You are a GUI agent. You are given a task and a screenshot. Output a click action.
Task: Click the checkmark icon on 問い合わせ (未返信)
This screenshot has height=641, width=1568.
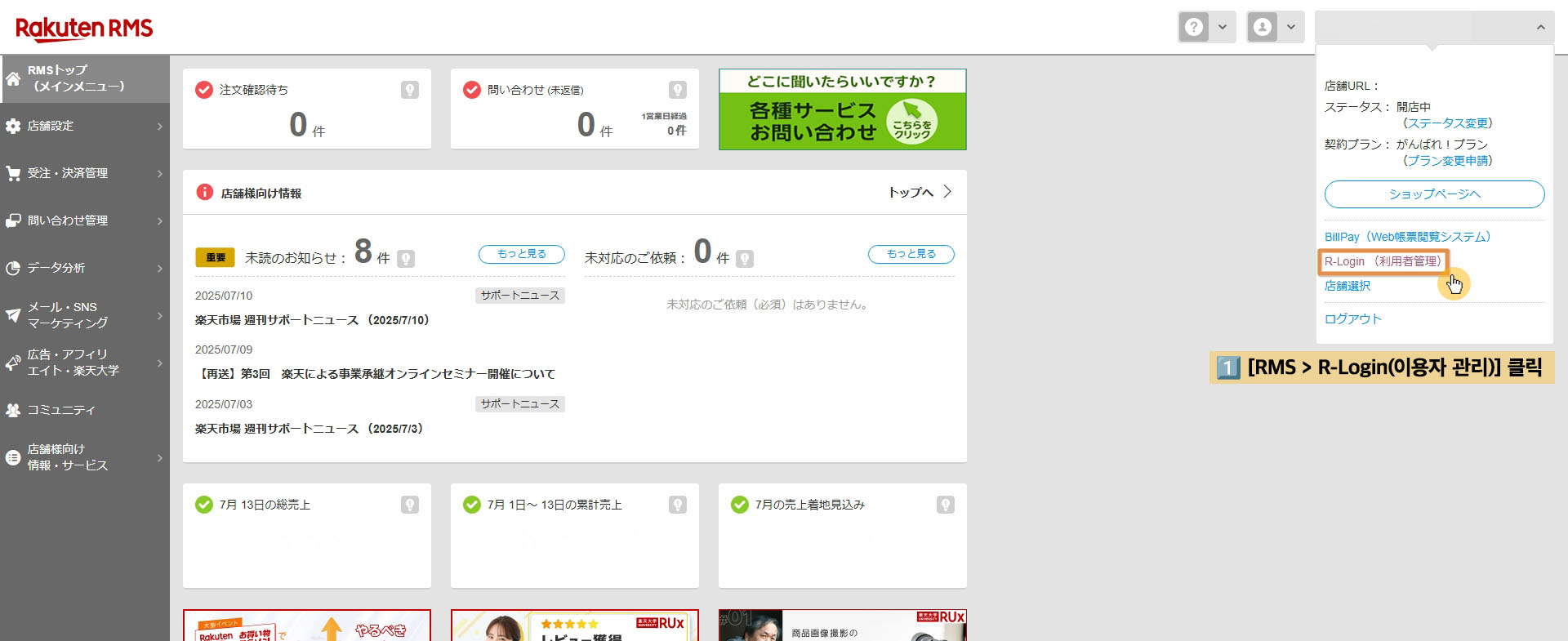point(472,90)
